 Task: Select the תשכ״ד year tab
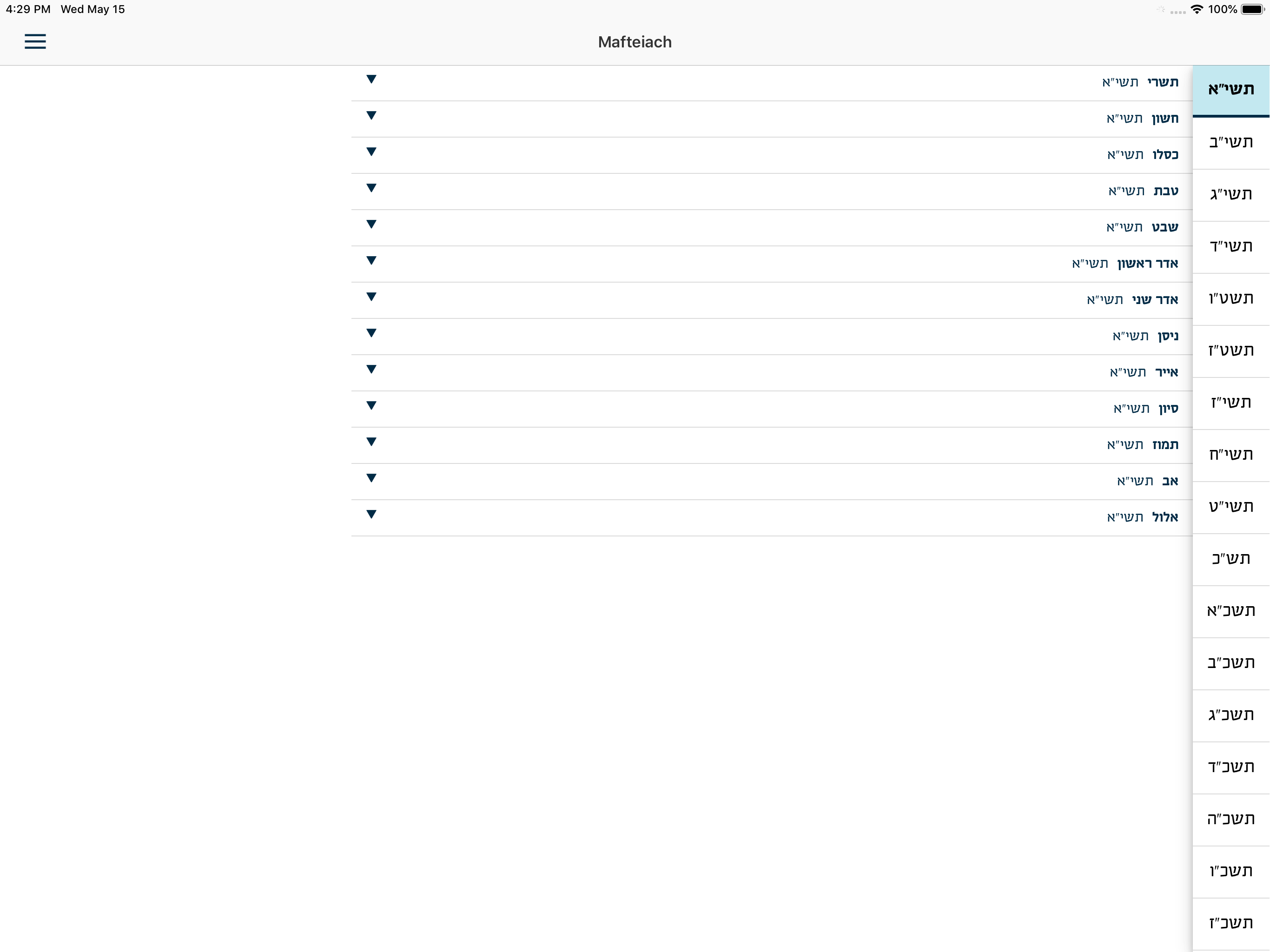tap(1231, 767)
